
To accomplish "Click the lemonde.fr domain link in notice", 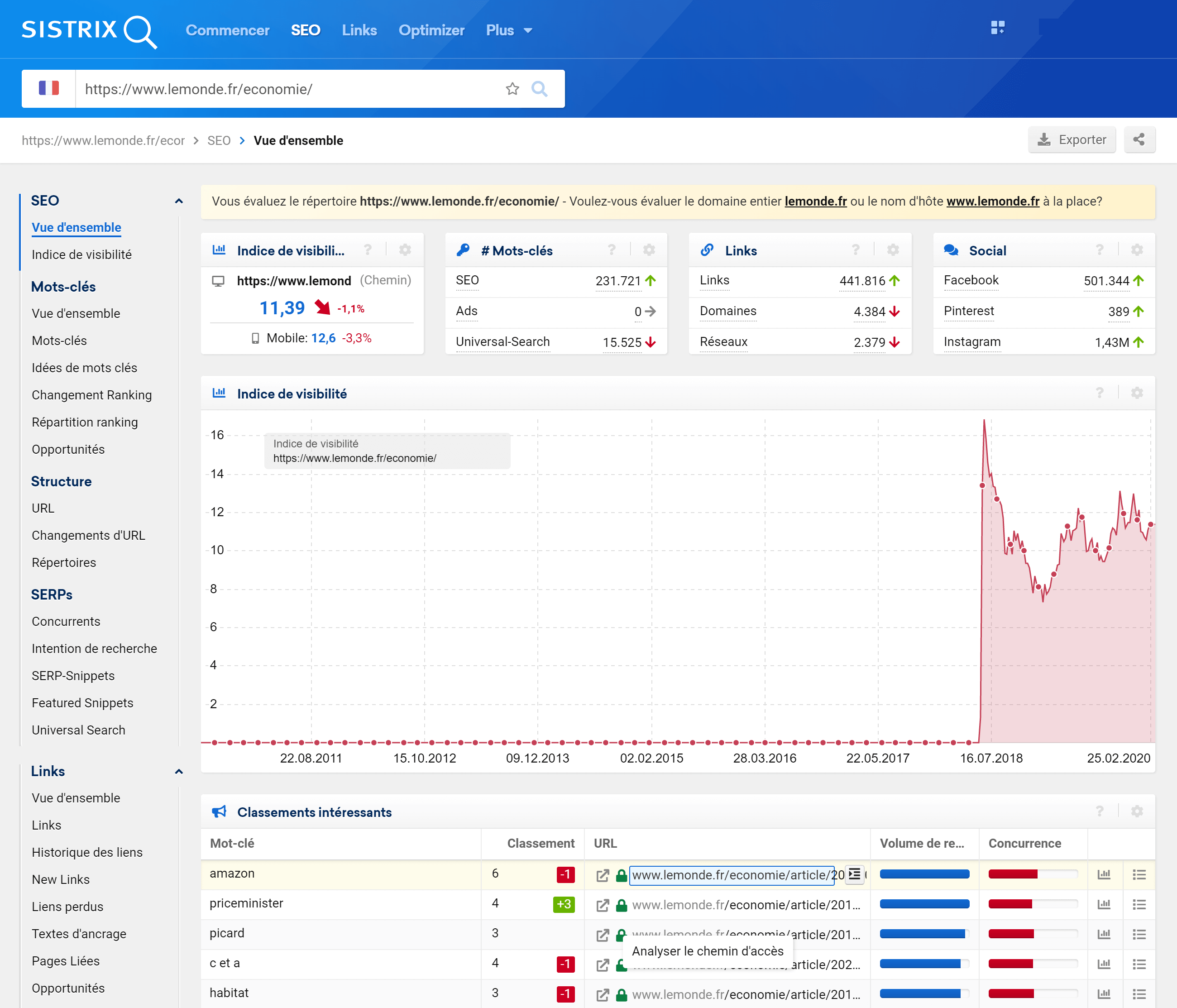I will (816, 201).
